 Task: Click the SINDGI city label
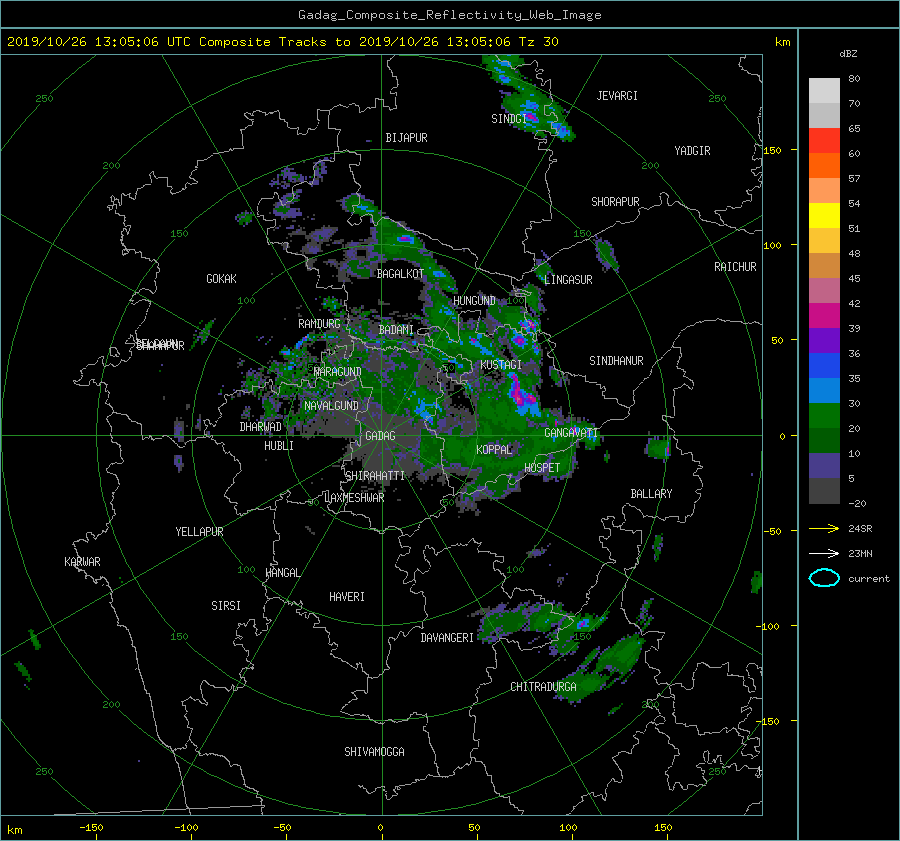[509, 119]
